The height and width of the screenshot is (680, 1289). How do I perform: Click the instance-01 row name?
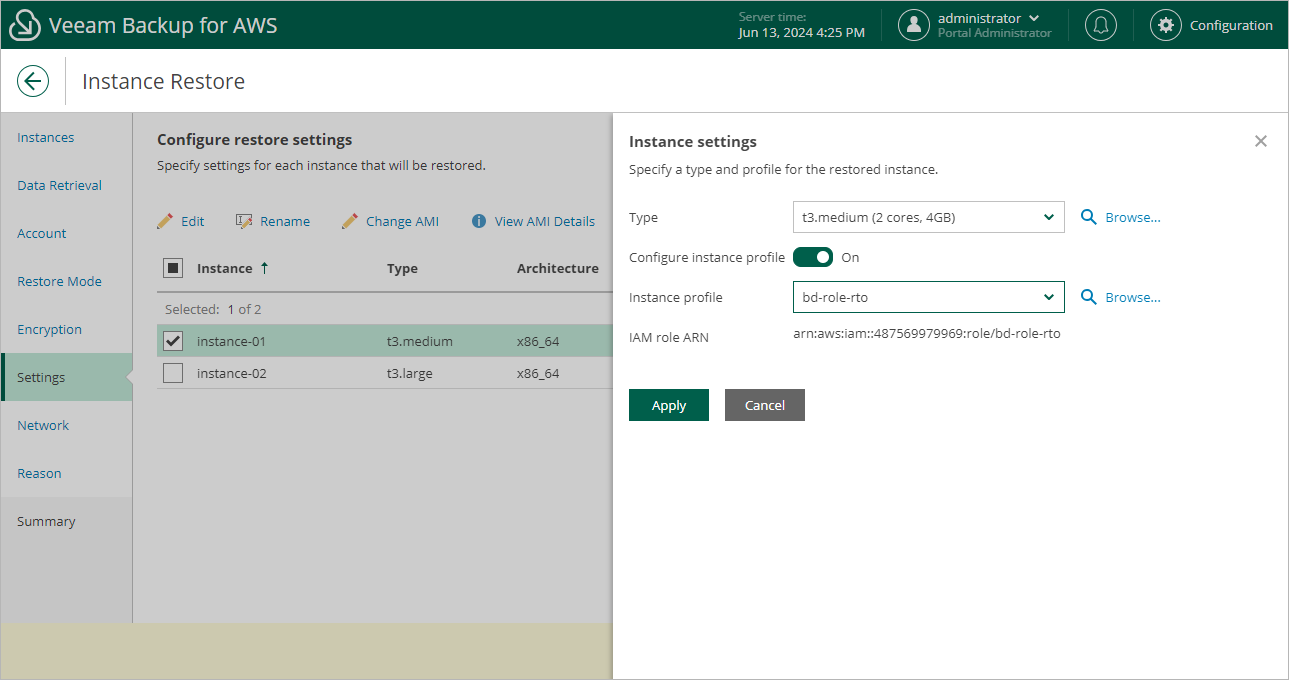coord(231,341)
